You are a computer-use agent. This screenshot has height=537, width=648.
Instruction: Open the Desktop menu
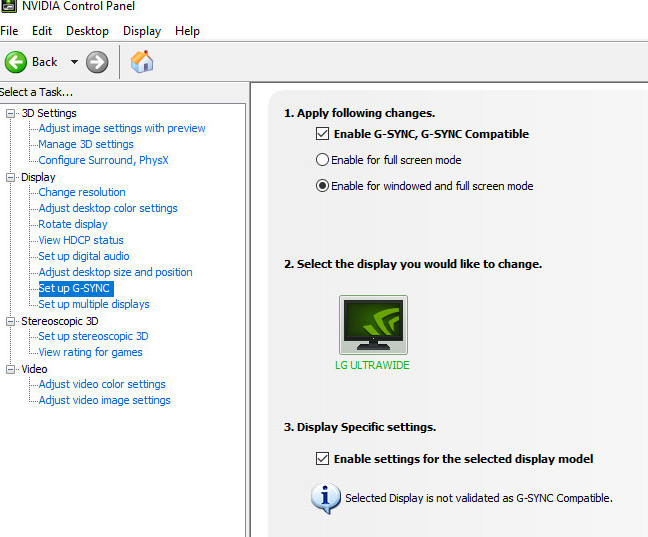[87, 31]
